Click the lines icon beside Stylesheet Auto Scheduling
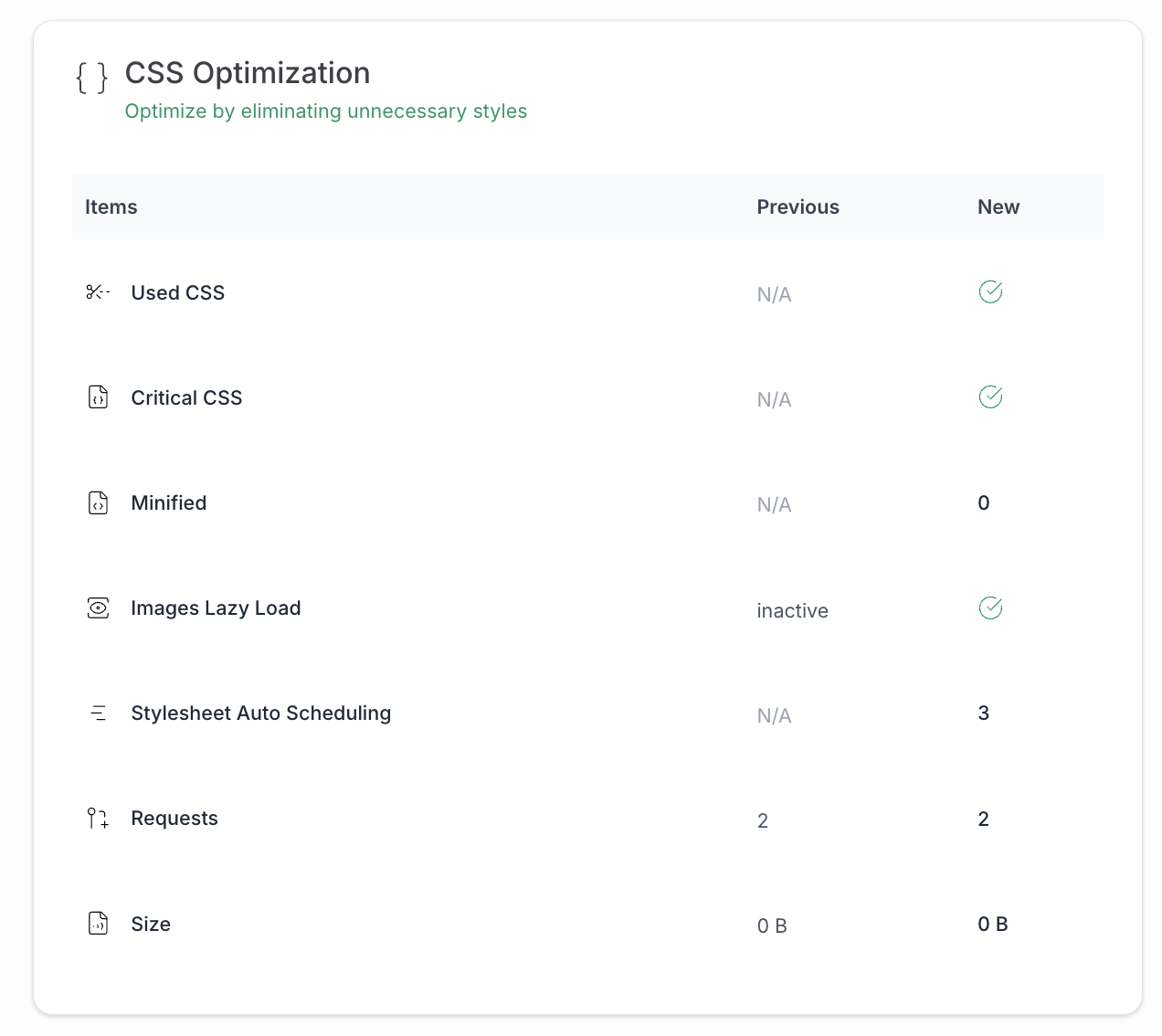 pyautogui.click(x=98, y=713)
